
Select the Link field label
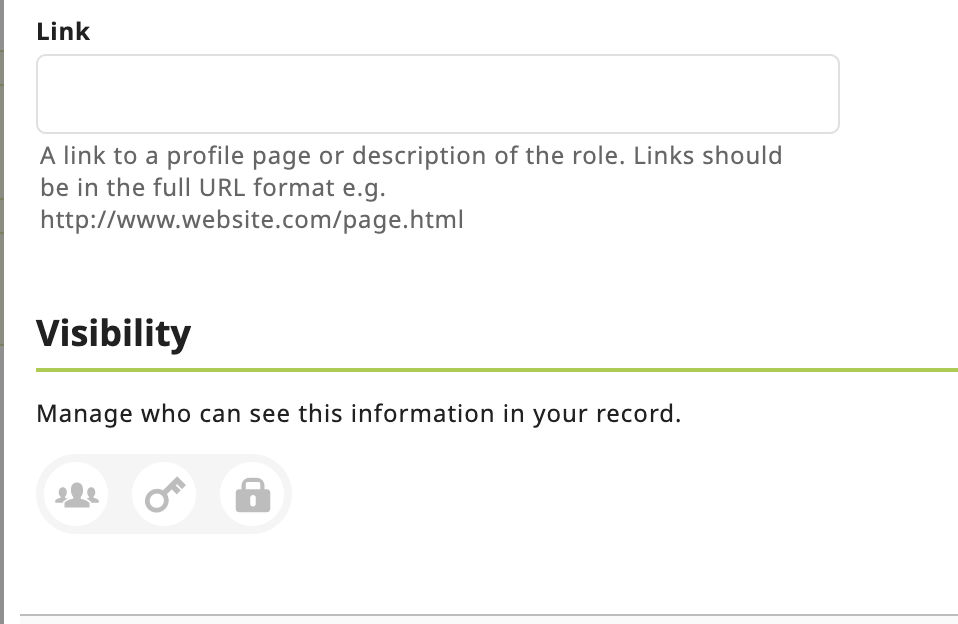(62, 31)
